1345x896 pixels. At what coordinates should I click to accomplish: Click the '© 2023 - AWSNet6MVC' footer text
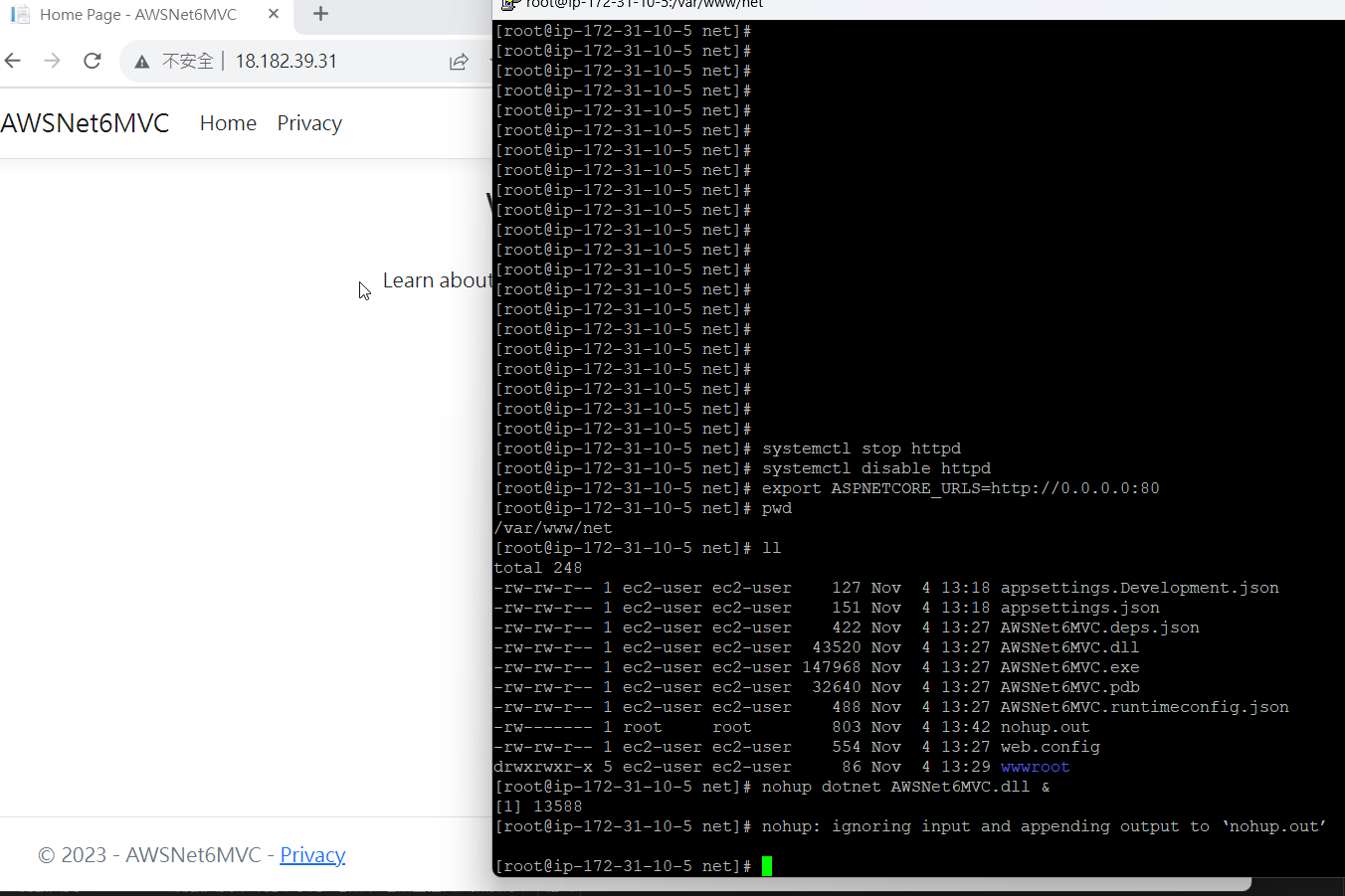click(x=149, y=855)
